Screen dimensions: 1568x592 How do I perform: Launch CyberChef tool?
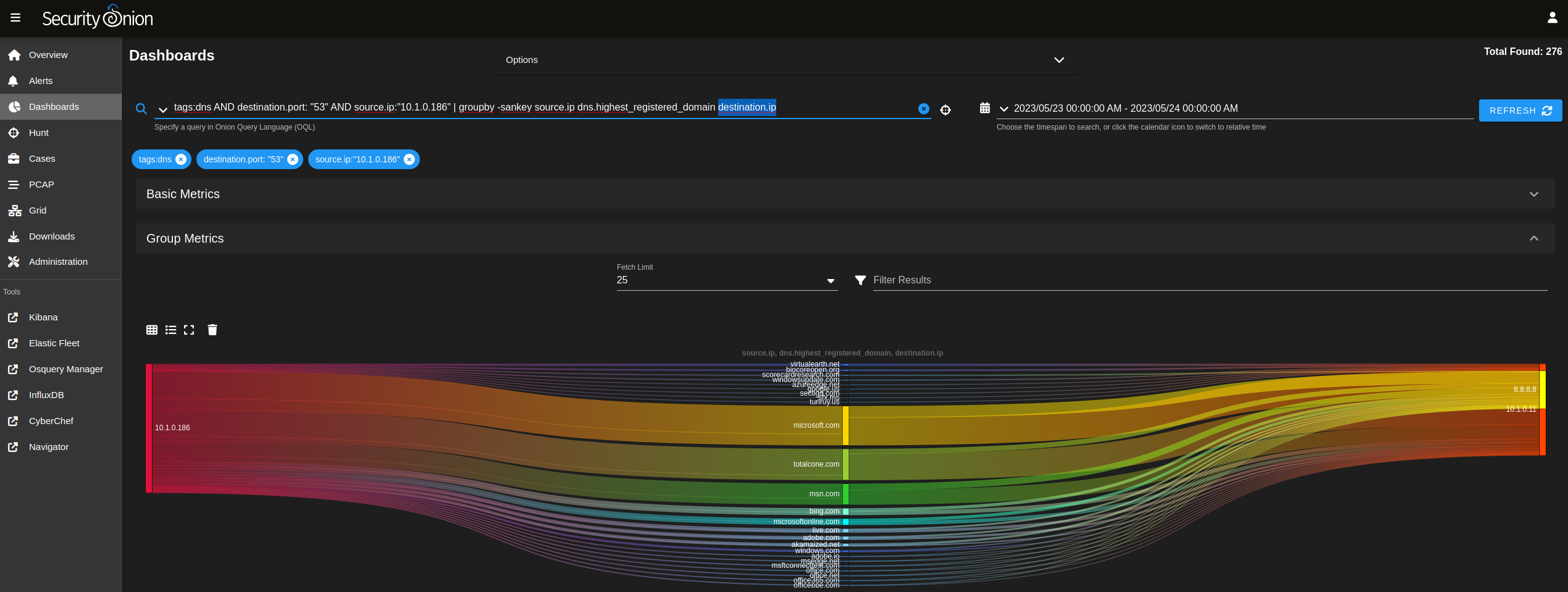click(61, 421)
